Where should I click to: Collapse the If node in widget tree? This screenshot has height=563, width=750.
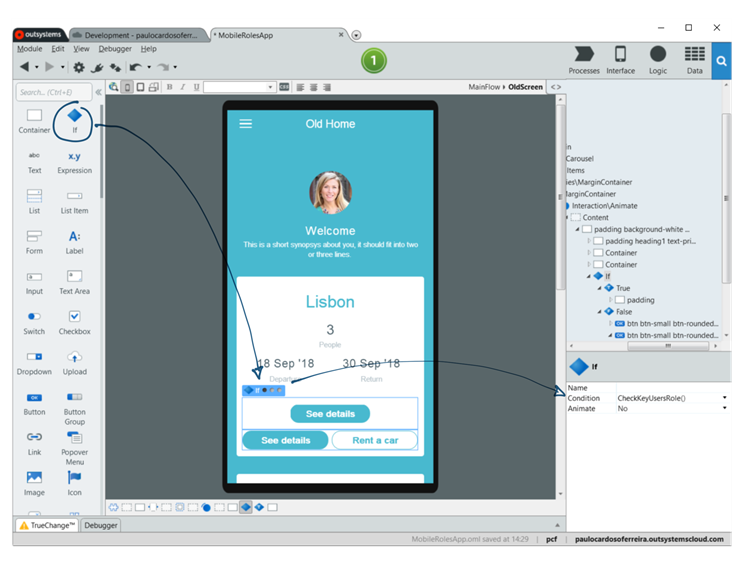(589, 275)
